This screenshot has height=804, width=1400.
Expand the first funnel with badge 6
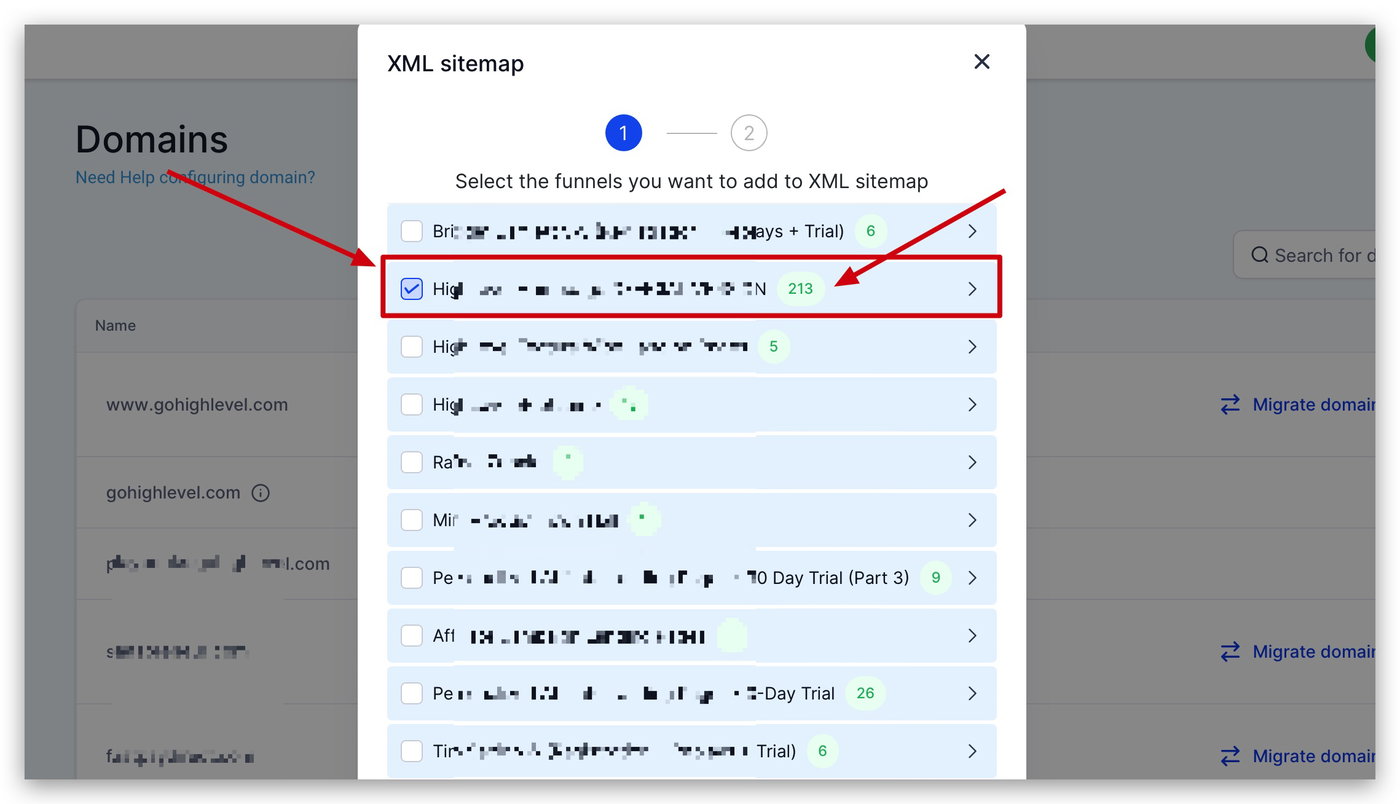pyautogui.click(x=972, y=231)
